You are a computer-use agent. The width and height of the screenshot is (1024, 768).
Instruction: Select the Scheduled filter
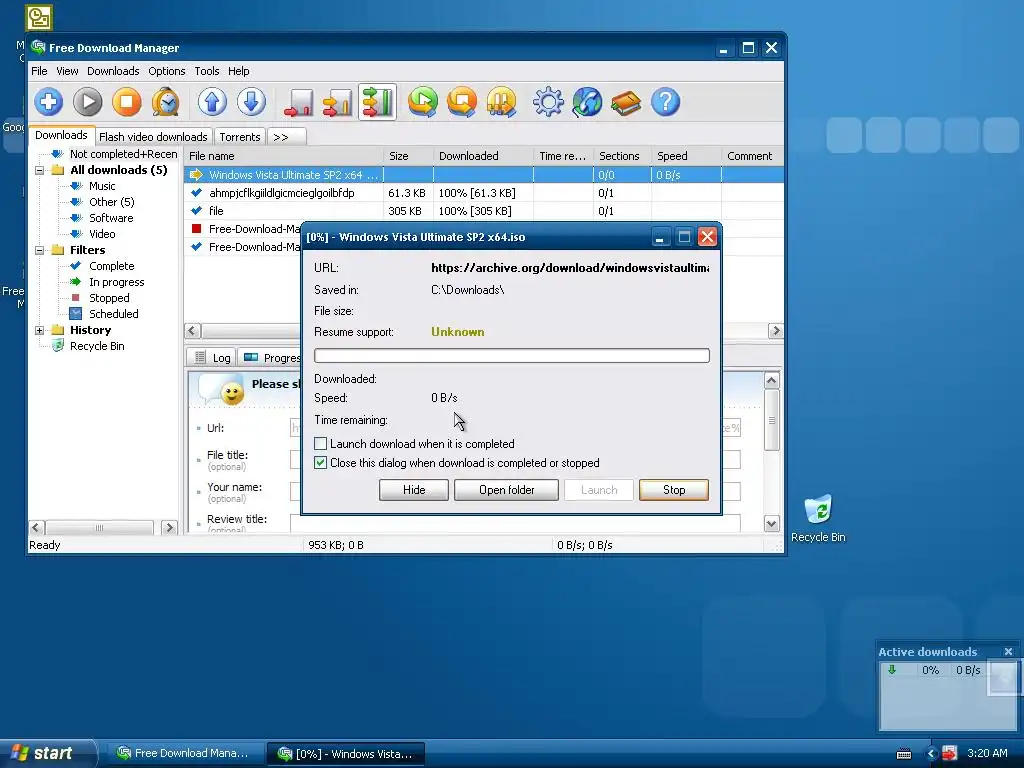point(114,314)
